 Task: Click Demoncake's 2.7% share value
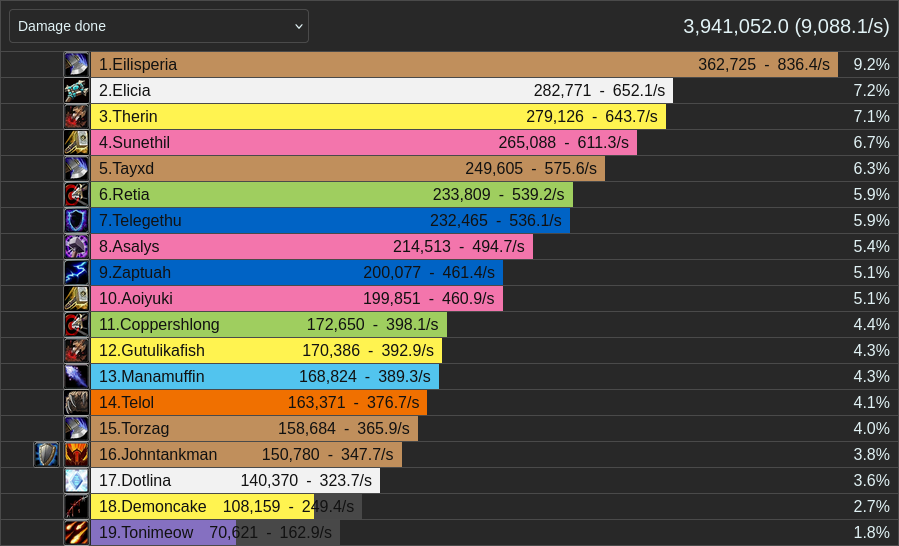click(x=871, y=506)
